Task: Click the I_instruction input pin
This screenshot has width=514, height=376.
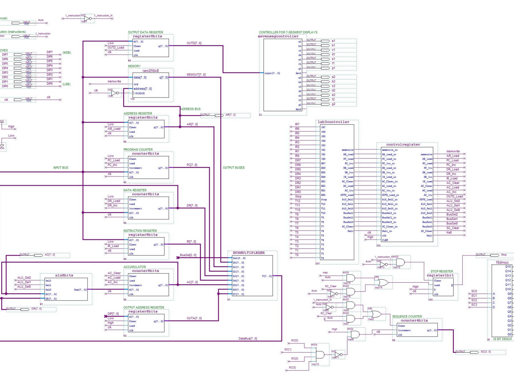Action: (x=16, y=36)
